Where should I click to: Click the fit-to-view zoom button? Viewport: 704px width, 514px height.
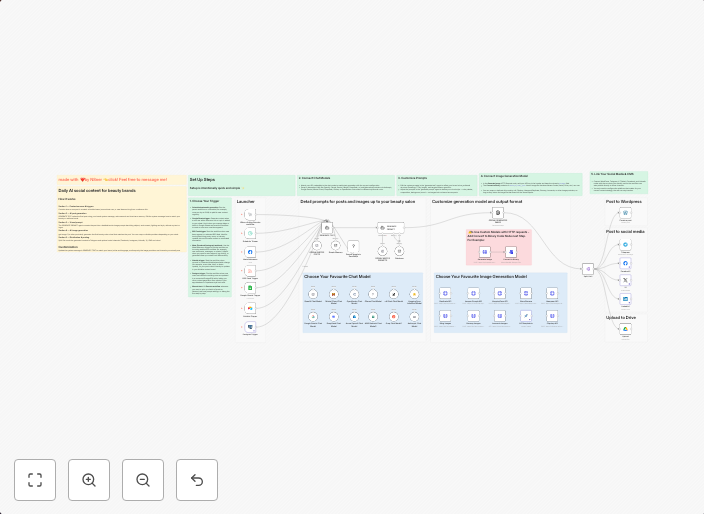(x=35, y=480)
